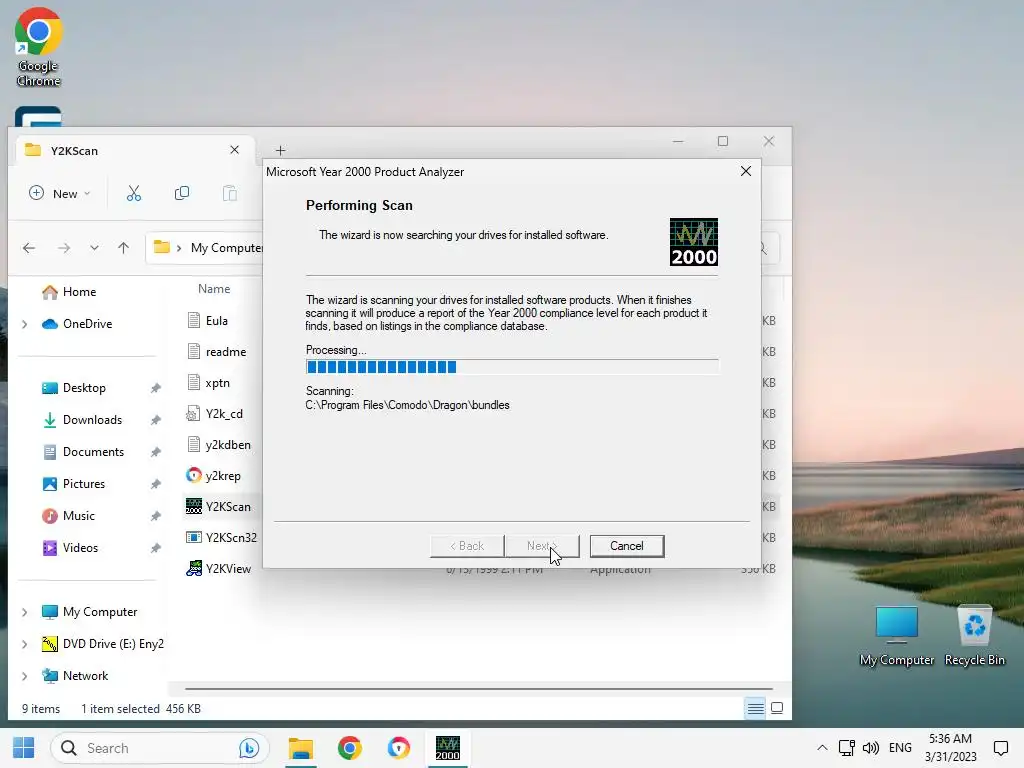Select the Eula file
The height and width of the screenshot is (768, 1024).
(x=216, y=321)
